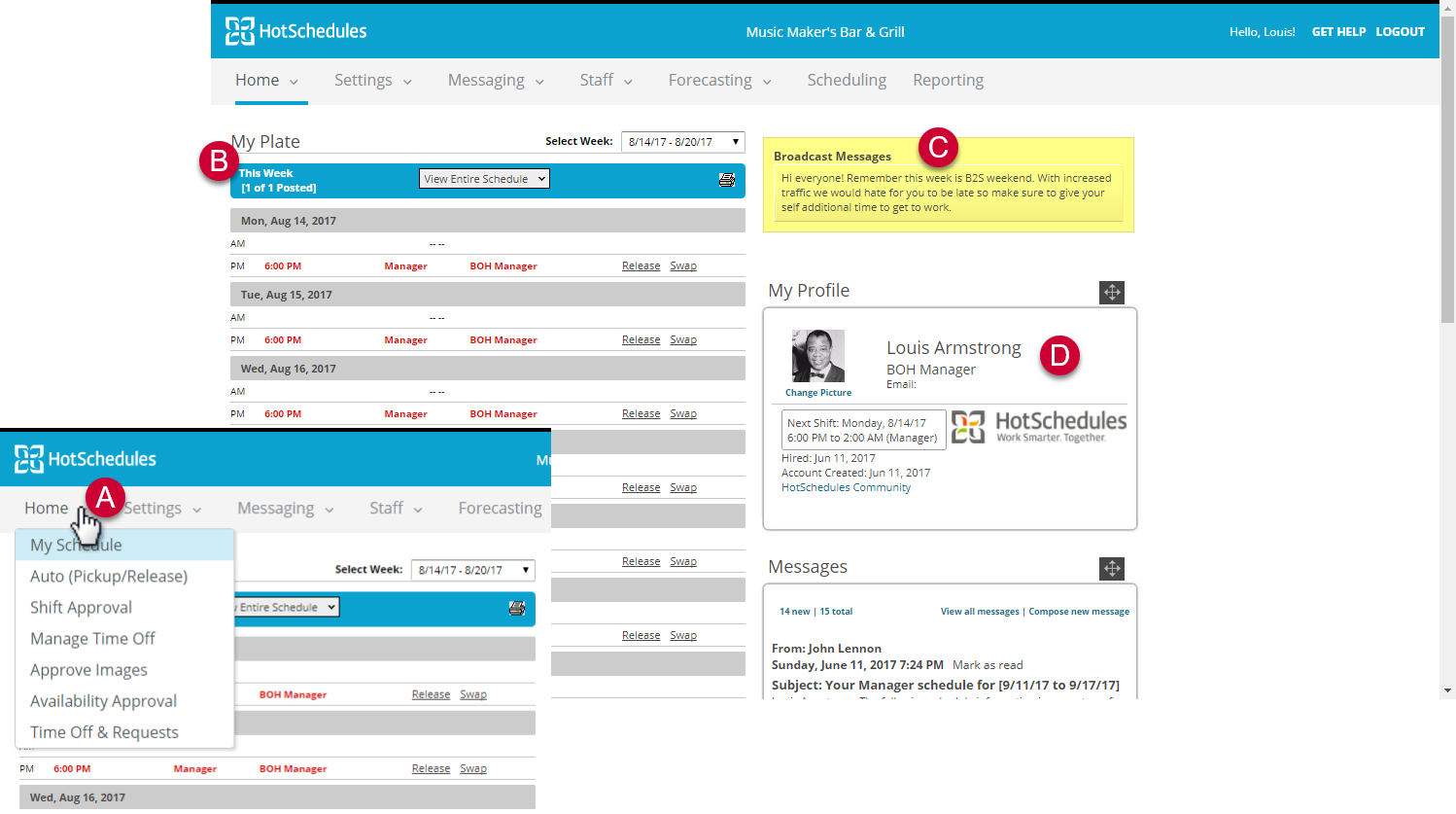Click 'Hired: Jun 11, 2017' text

click(x=828, y=459)
